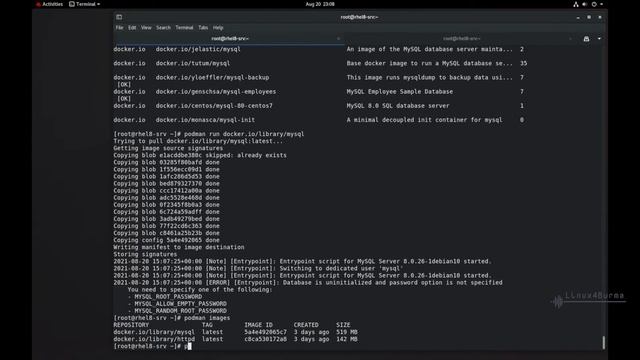Open the Terminal app menu dropdown
Screen dimensions: 640x360
pos(84,4)
